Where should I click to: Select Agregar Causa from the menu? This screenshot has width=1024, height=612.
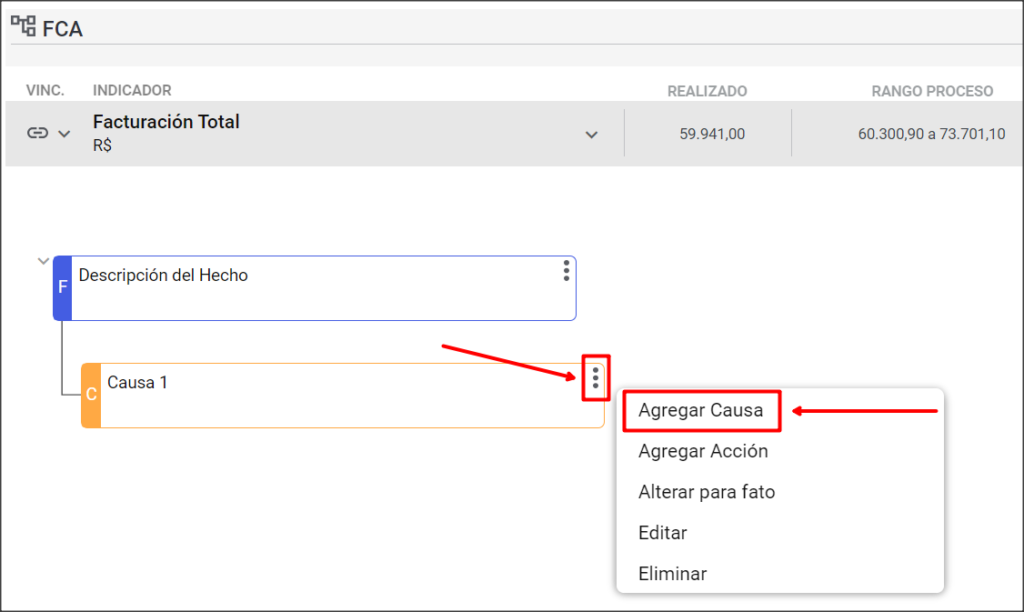click(x=701, y=410)
